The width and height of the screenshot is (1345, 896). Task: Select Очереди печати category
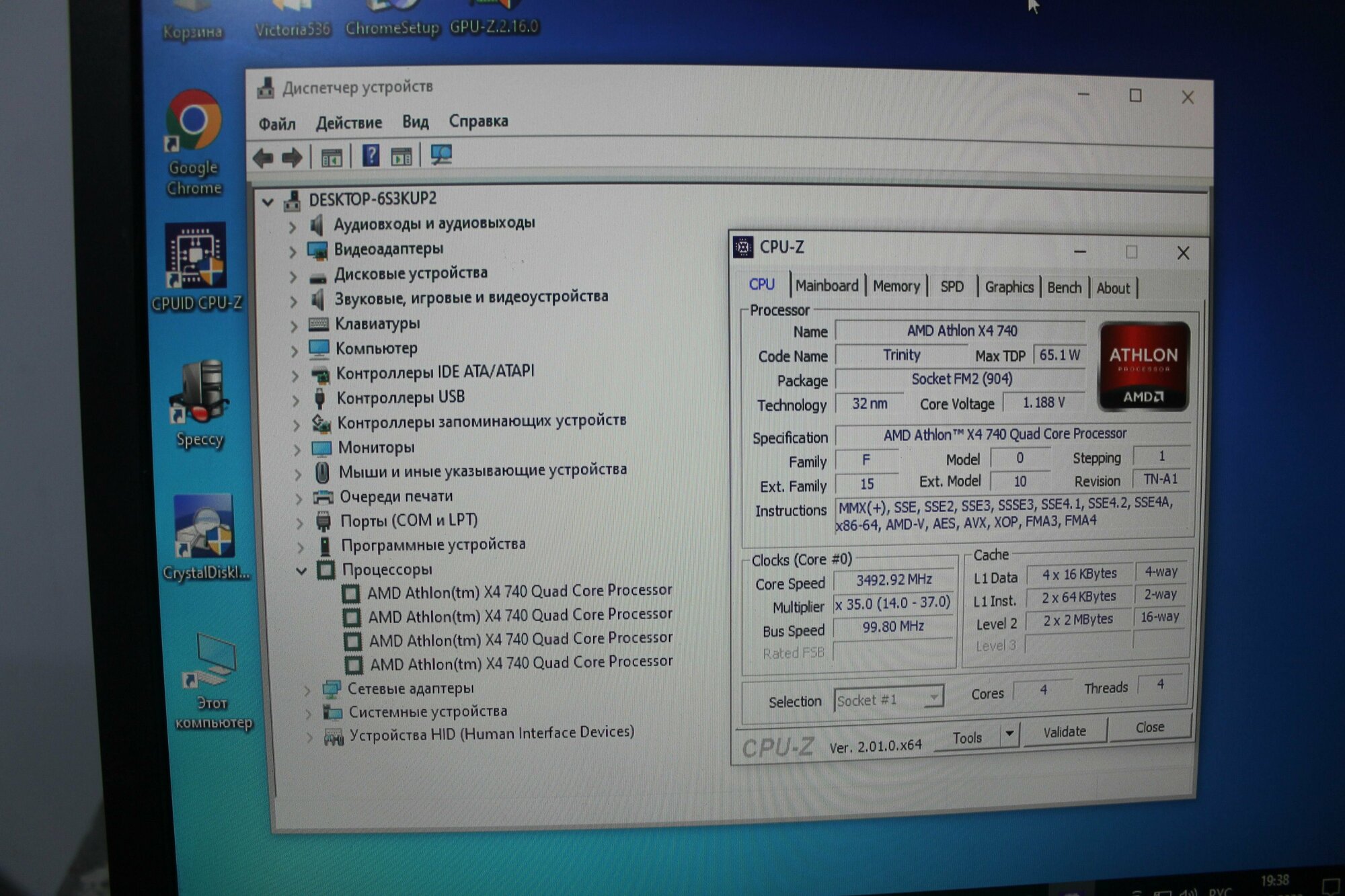tap(395, 497)
